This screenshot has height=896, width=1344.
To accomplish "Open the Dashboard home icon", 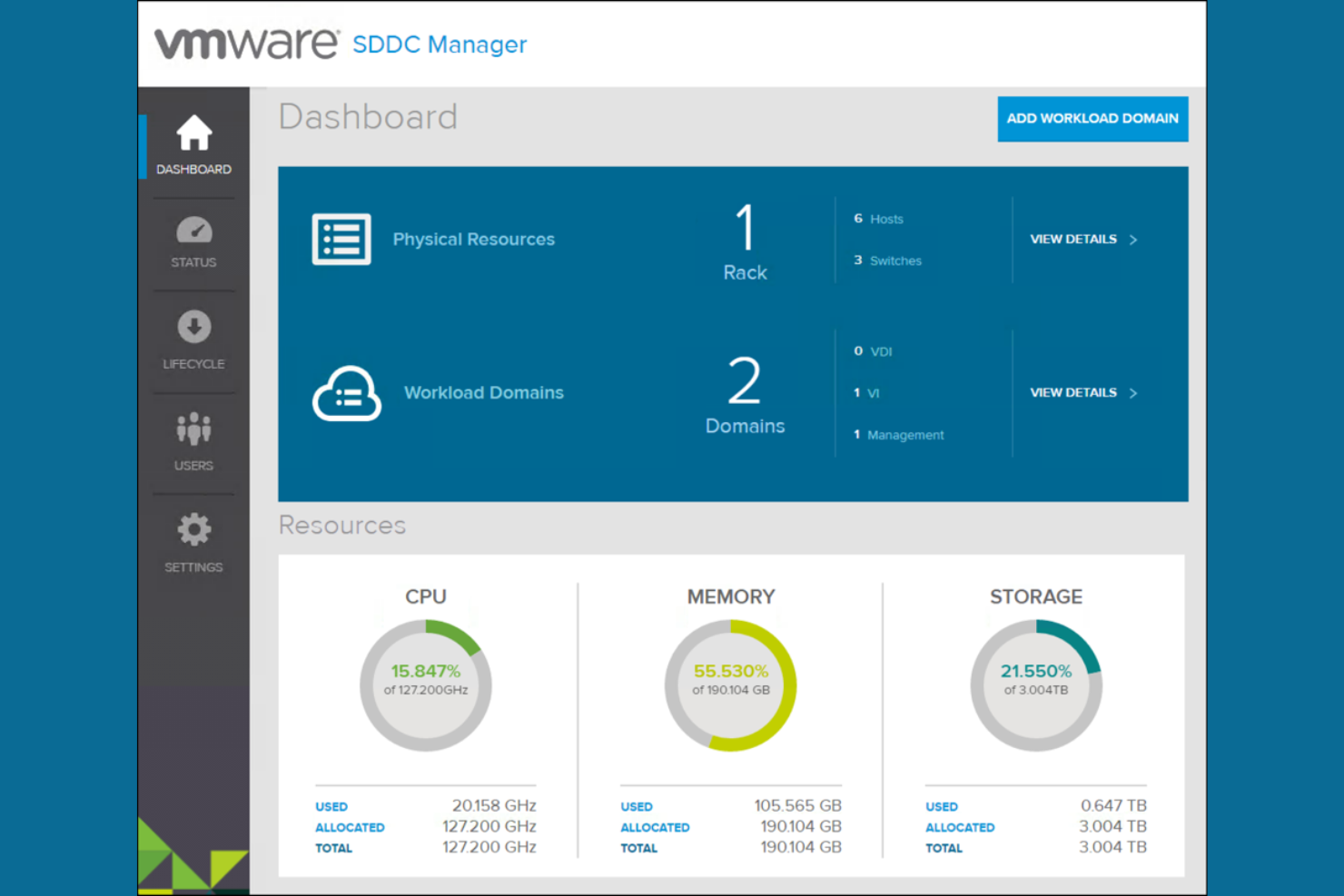I will tap(193, 132).
